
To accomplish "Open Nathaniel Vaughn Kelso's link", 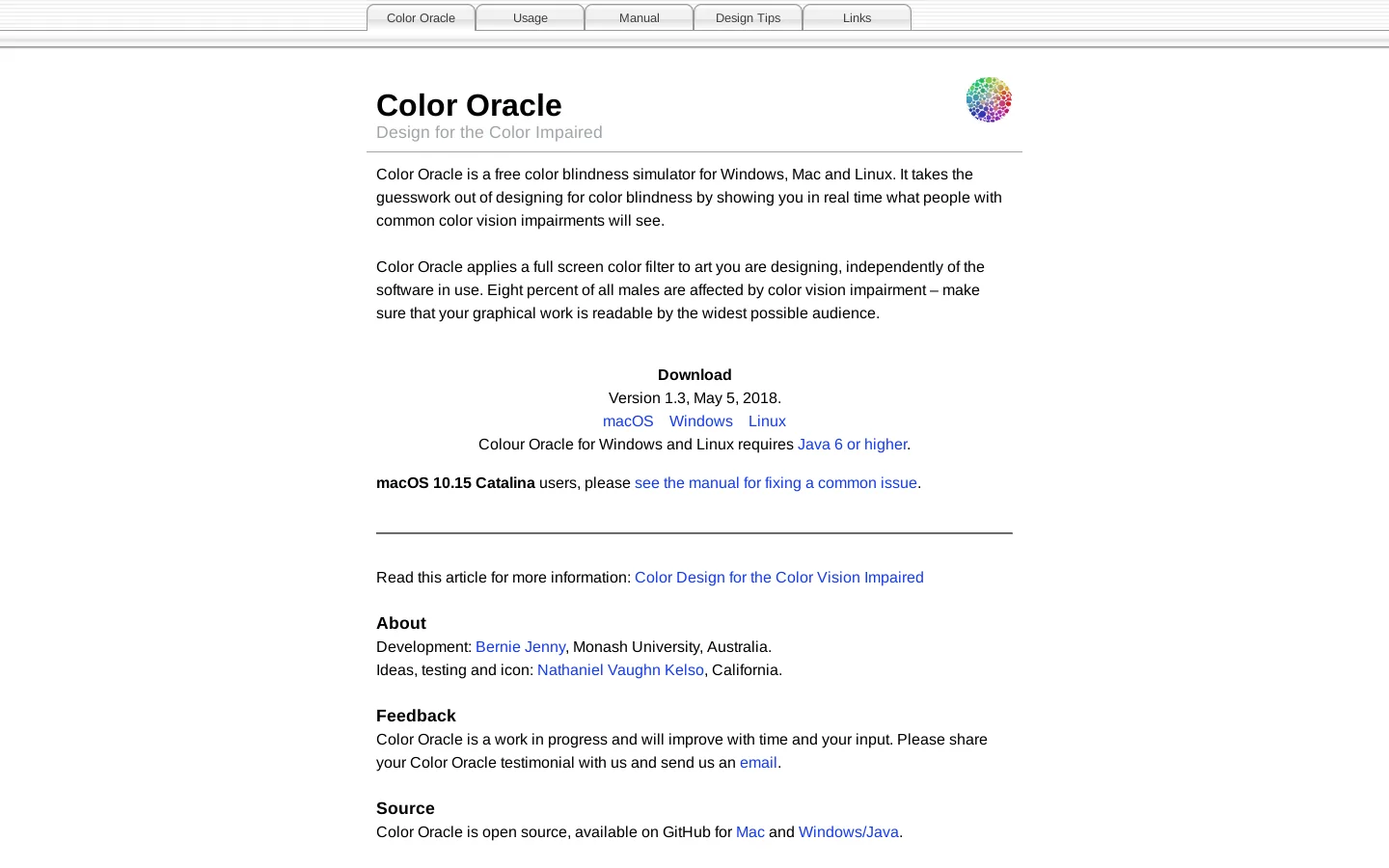I will [620, 670].
